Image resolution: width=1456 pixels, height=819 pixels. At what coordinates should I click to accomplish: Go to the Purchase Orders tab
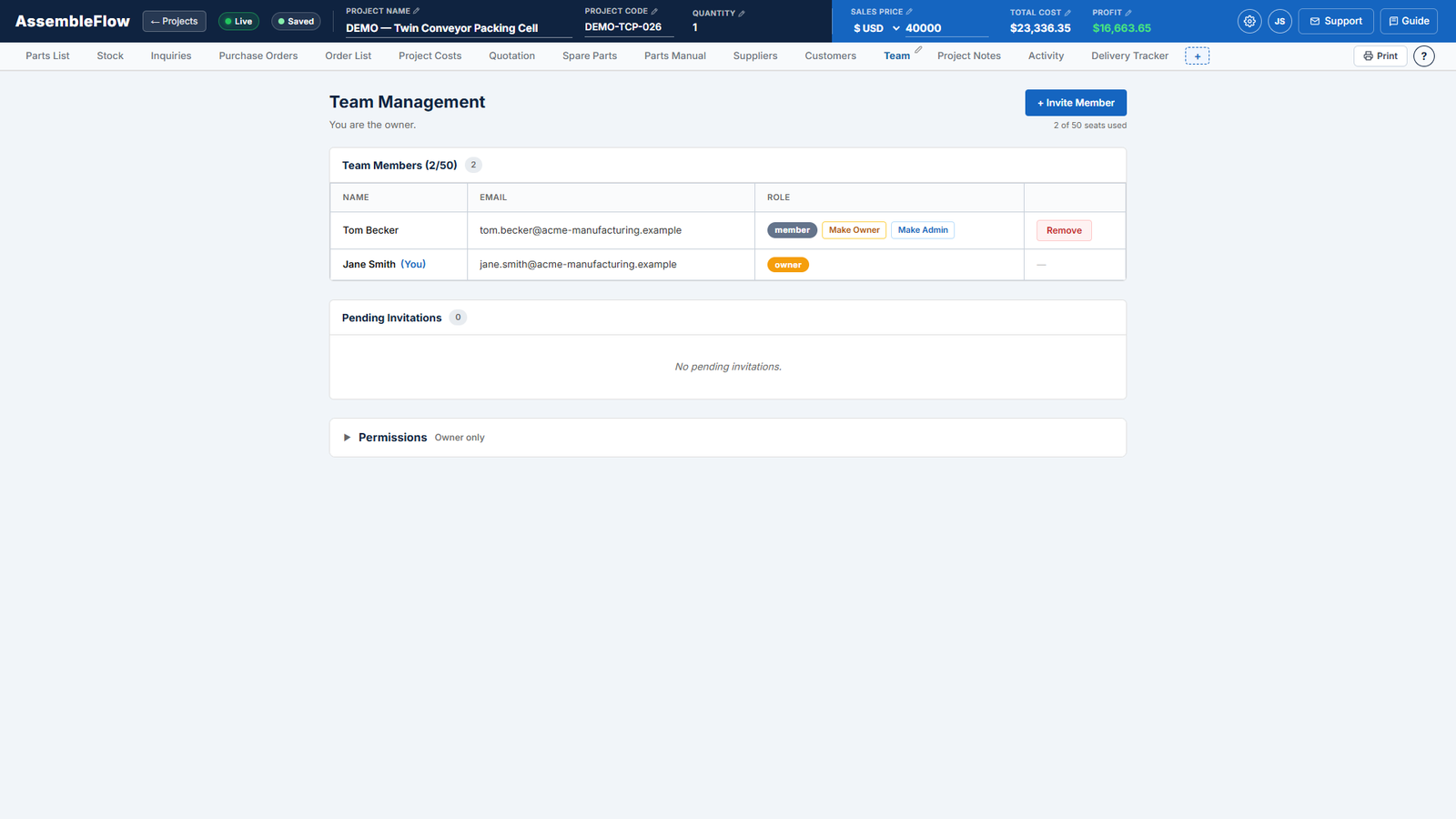coord(258,56)
